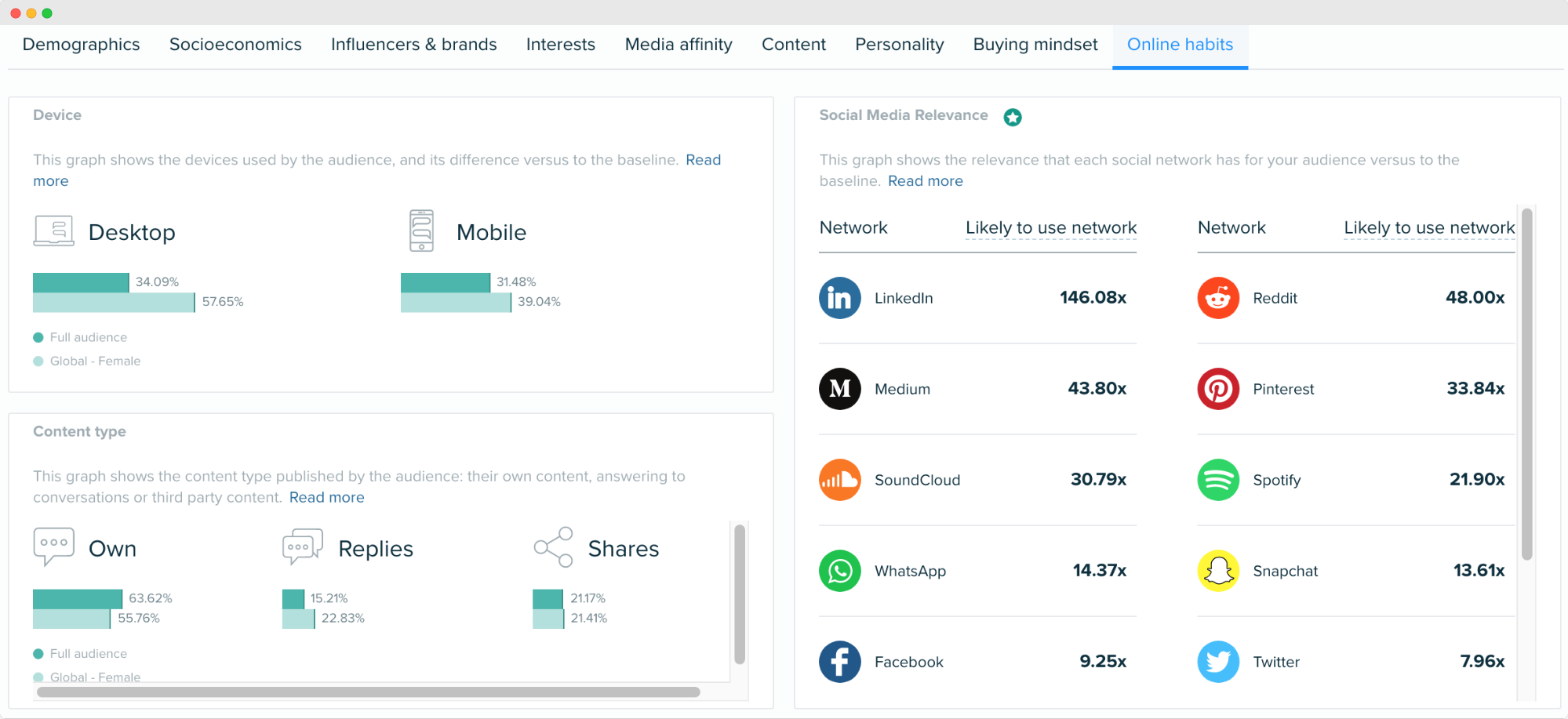
Task: Click the Mobile phone icon
Action: (421, 231)
